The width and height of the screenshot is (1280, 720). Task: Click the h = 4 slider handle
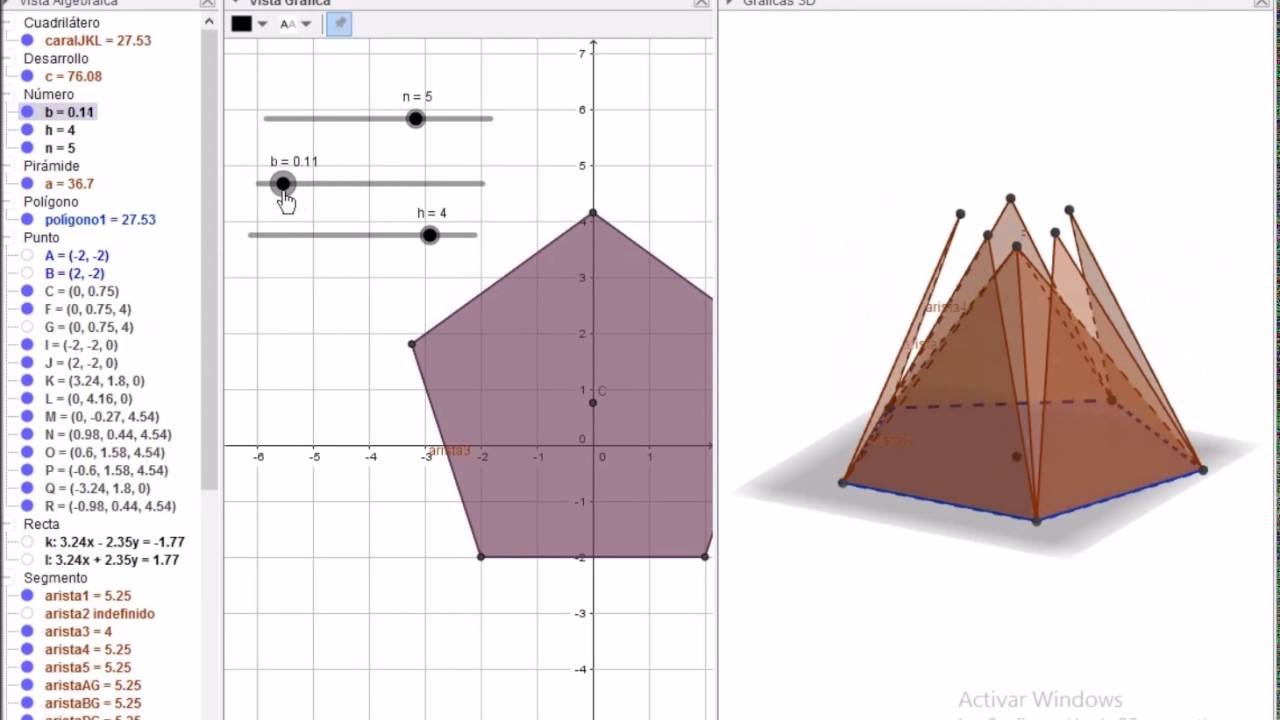429,235
